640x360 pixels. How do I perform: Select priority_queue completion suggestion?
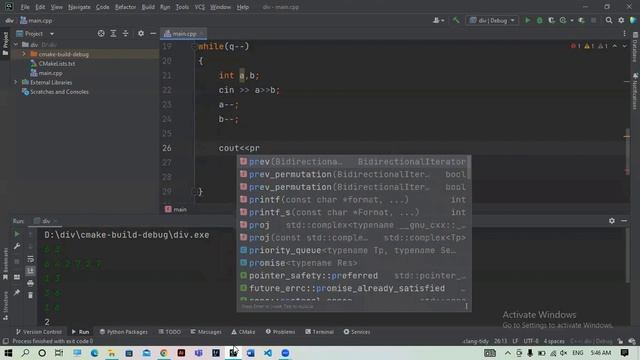coord(354,250)
